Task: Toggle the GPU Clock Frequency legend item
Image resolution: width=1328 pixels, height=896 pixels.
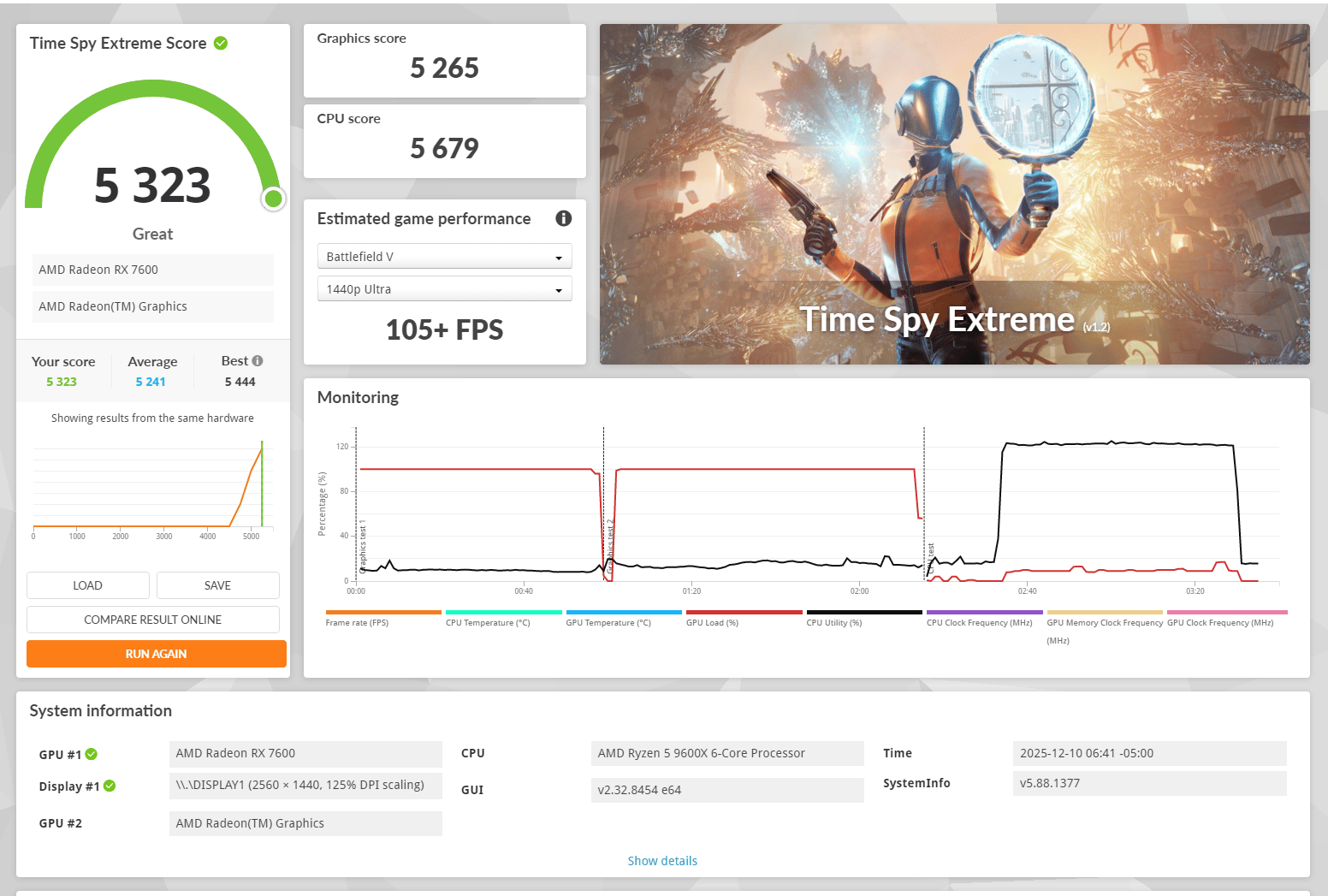Action: pos(1220,623)
